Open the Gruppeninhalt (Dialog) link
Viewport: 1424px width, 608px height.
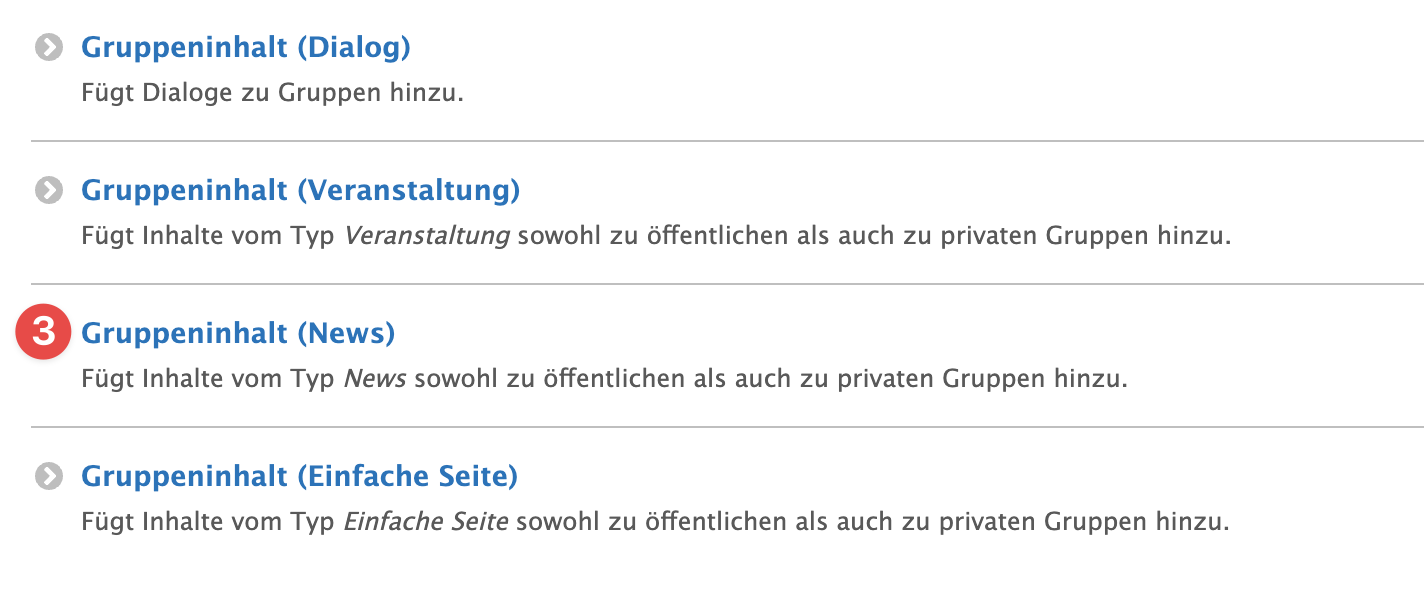246,47
